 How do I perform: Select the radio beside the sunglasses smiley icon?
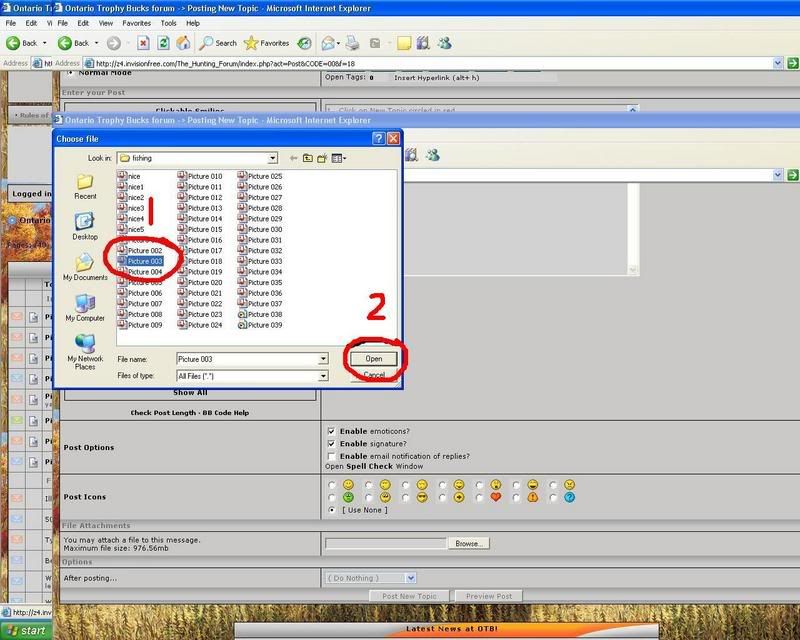406,498
